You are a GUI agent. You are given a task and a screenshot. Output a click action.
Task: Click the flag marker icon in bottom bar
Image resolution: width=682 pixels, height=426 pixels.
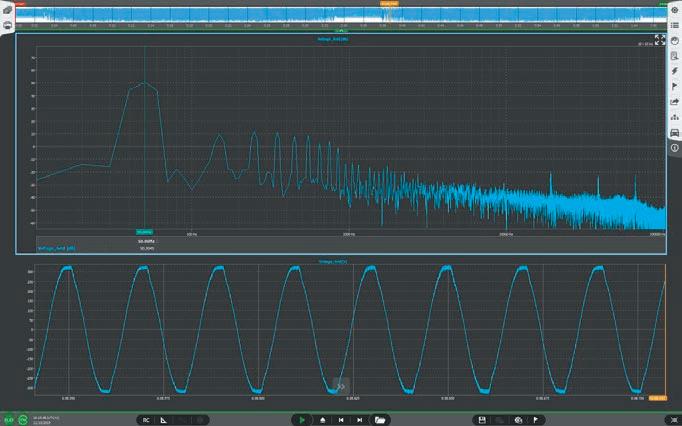tap(536, 420)
